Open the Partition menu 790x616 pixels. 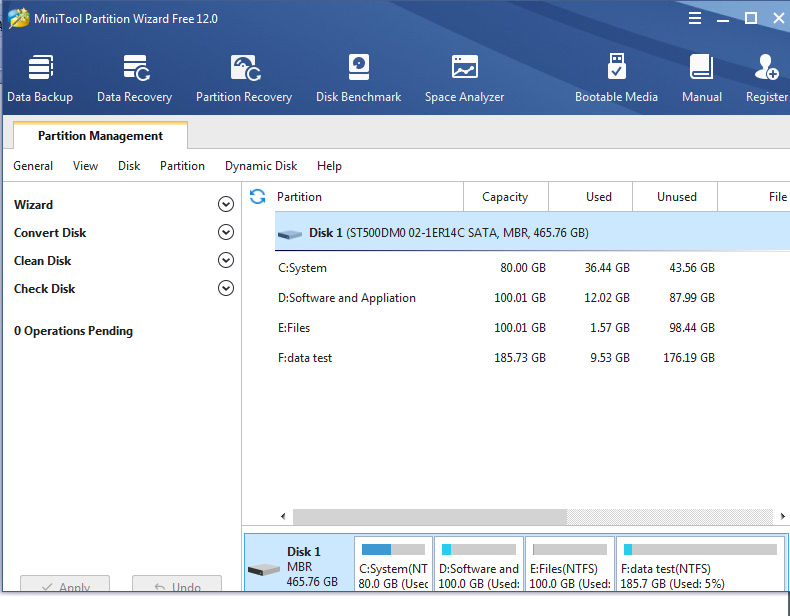tap(182, 166)
